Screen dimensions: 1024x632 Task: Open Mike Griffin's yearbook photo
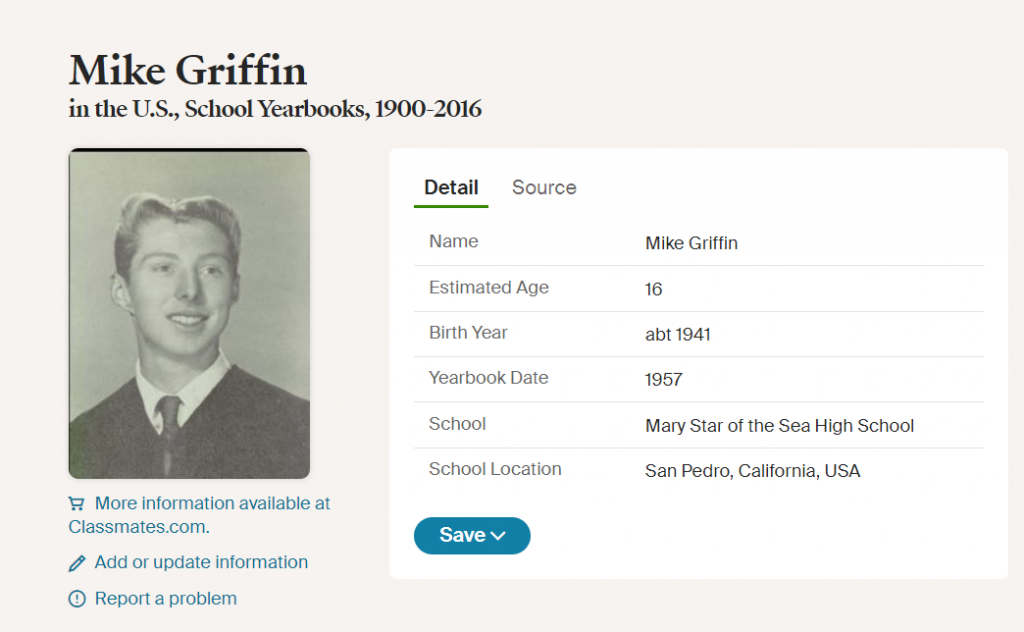189,313
